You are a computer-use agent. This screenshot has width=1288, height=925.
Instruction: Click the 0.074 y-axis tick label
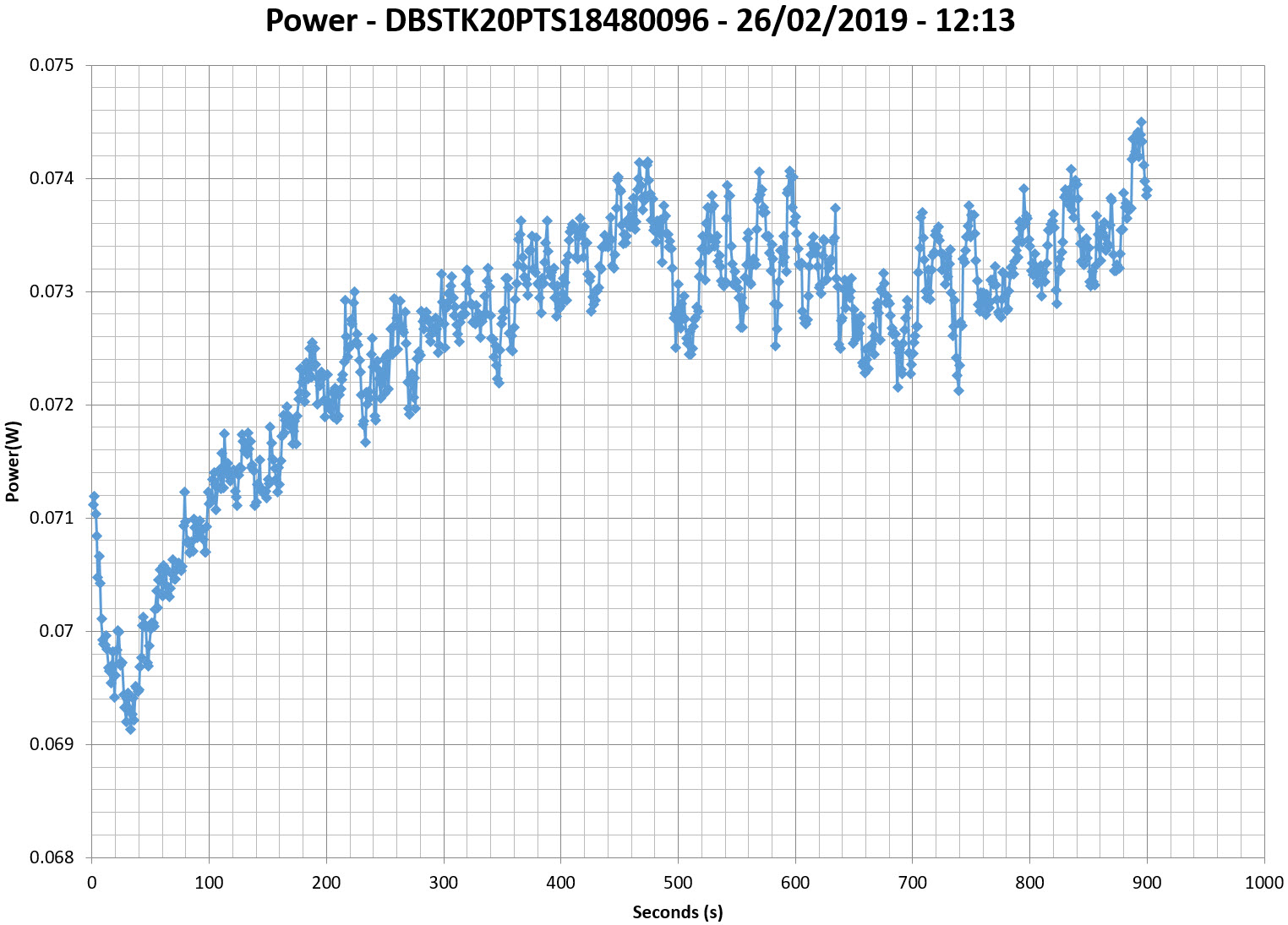click(52, 179)
